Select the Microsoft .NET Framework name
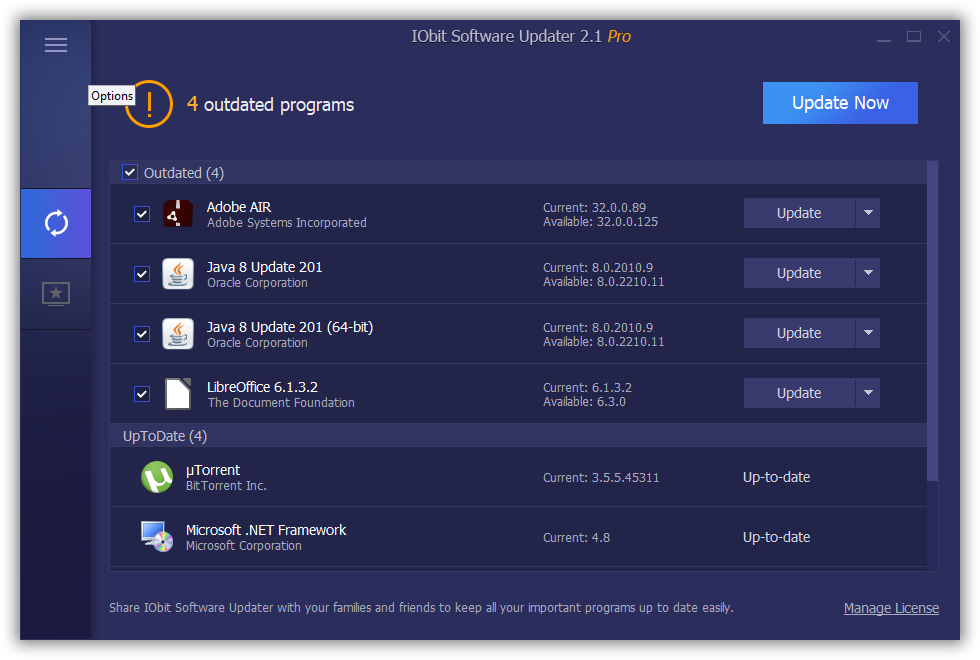The image size is (980, 660). 266,530
